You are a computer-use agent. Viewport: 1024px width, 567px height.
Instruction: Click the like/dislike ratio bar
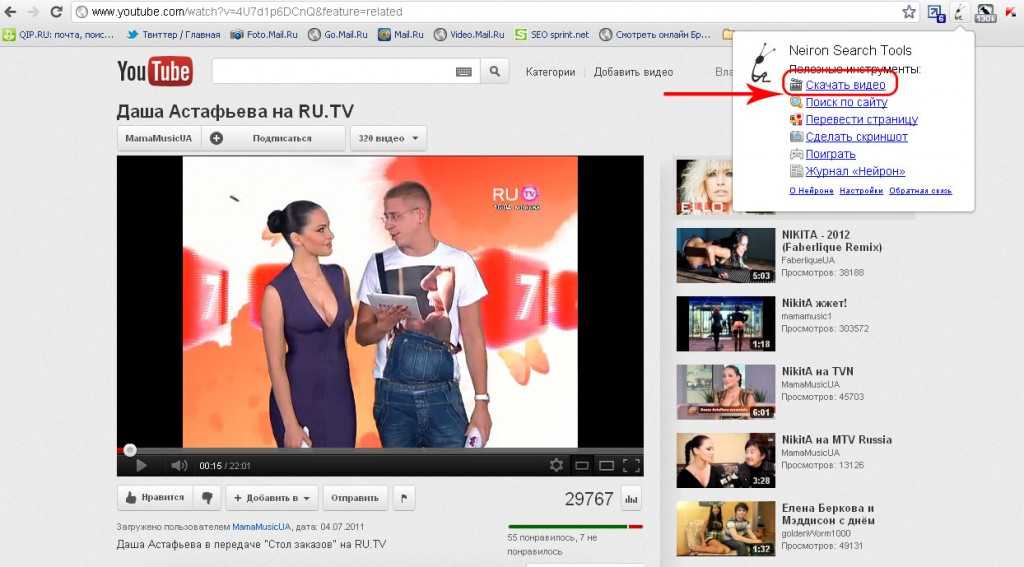(575, 526)
